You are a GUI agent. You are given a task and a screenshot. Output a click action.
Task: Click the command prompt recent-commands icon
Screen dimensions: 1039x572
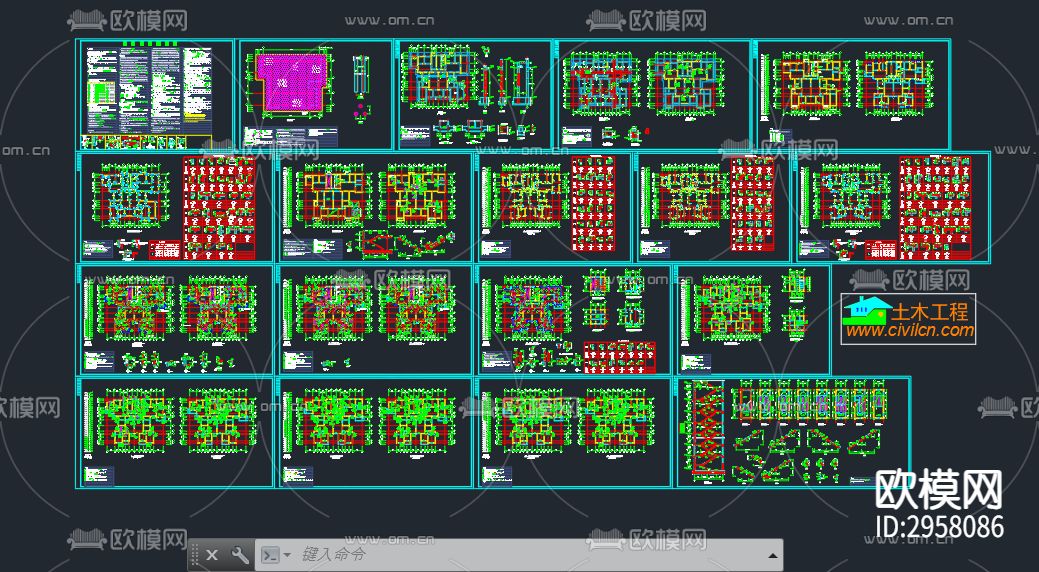[x=270, y=555]
